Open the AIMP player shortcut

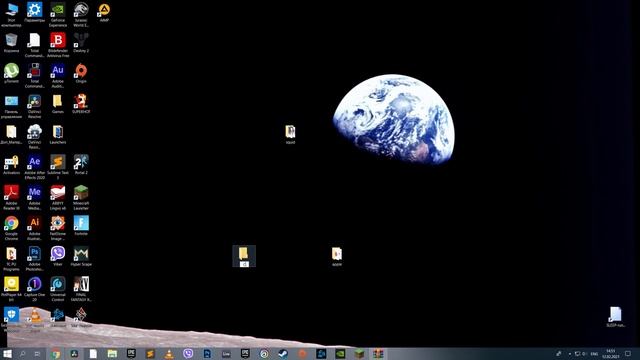click(104, 12)
